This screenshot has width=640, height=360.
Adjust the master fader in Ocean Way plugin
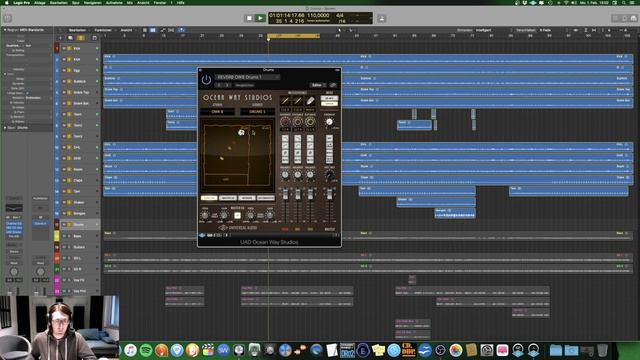329,195
